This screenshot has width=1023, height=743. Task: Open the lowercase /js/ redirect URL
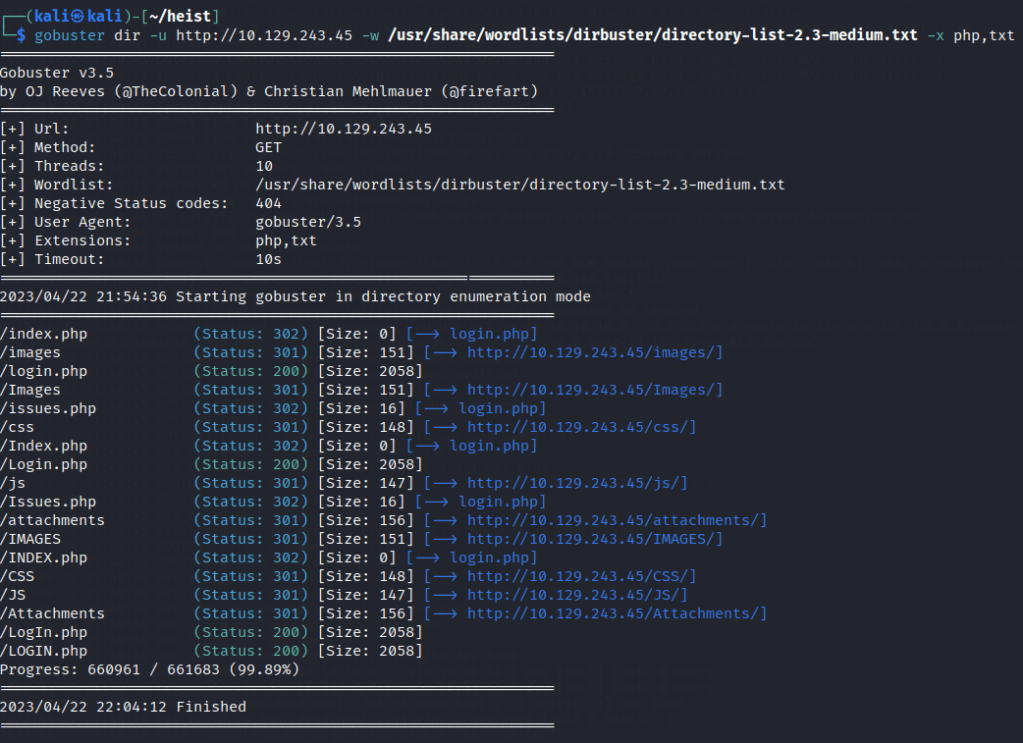(x=577, y=483)
